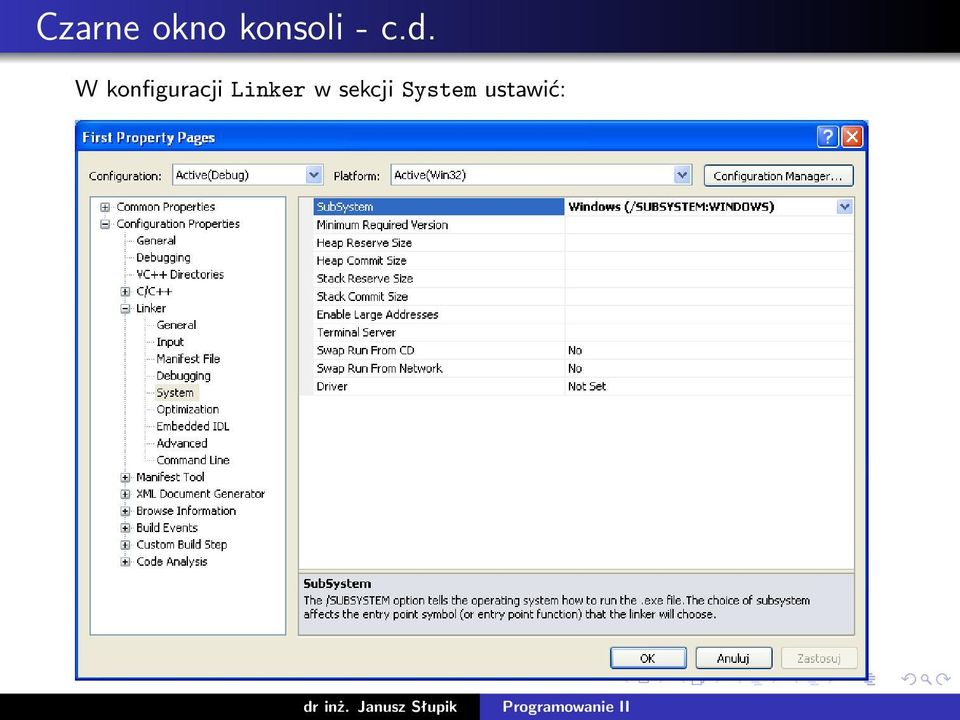
Task: Select the Swap Run From CD property
Action: (438, 350)
